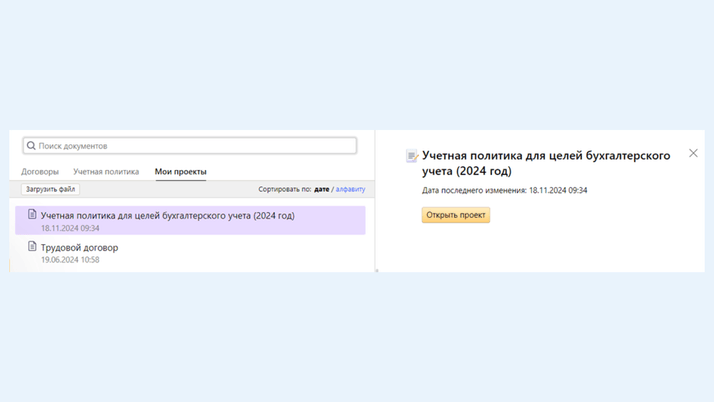This screenshot has width=714, height=402.
Task: Click the document icon beside Трудовой договор
Action: 32,246
